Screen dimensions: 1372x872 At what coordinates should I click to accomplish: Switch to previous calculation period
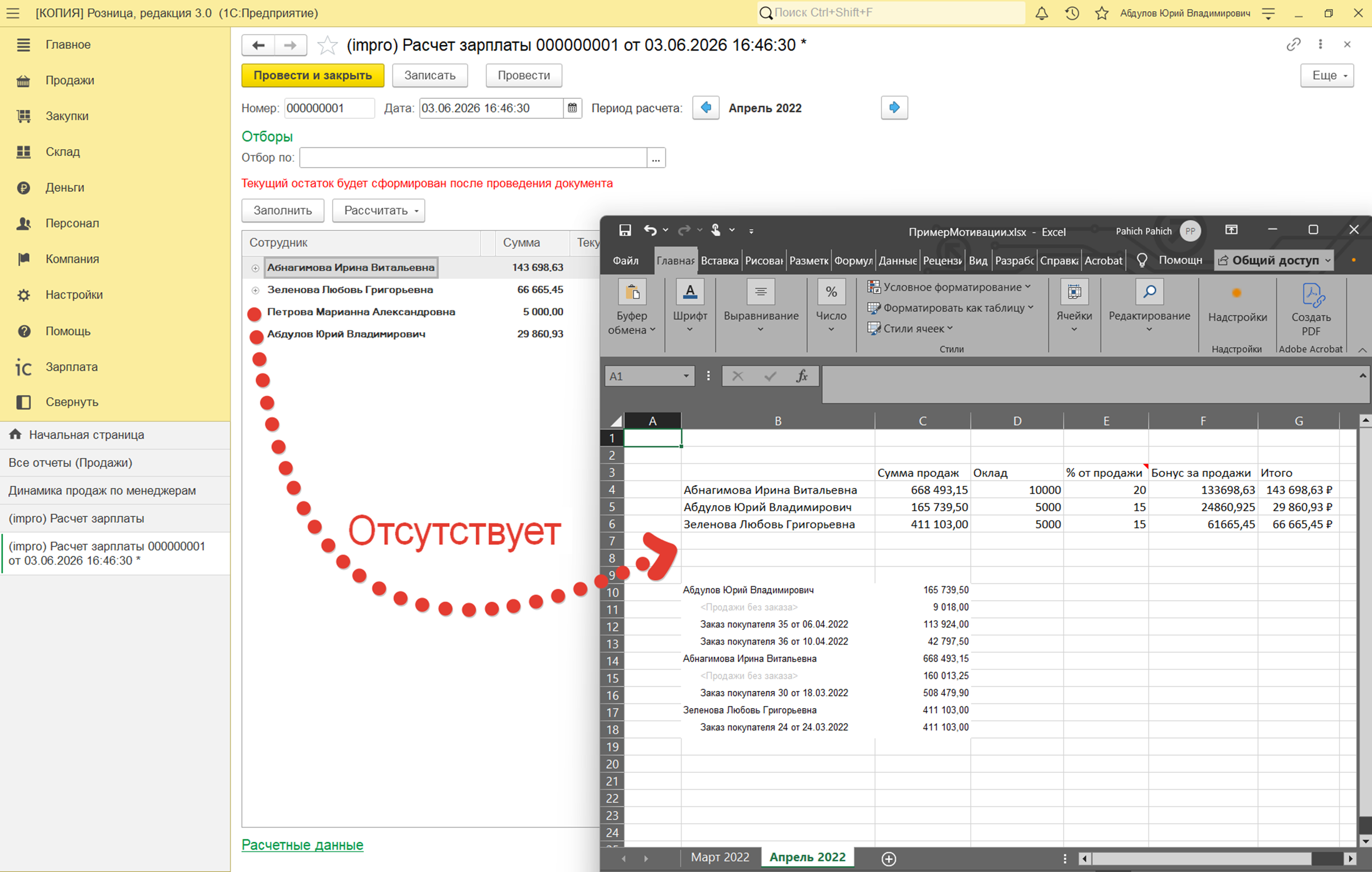[x=705, y=108]
